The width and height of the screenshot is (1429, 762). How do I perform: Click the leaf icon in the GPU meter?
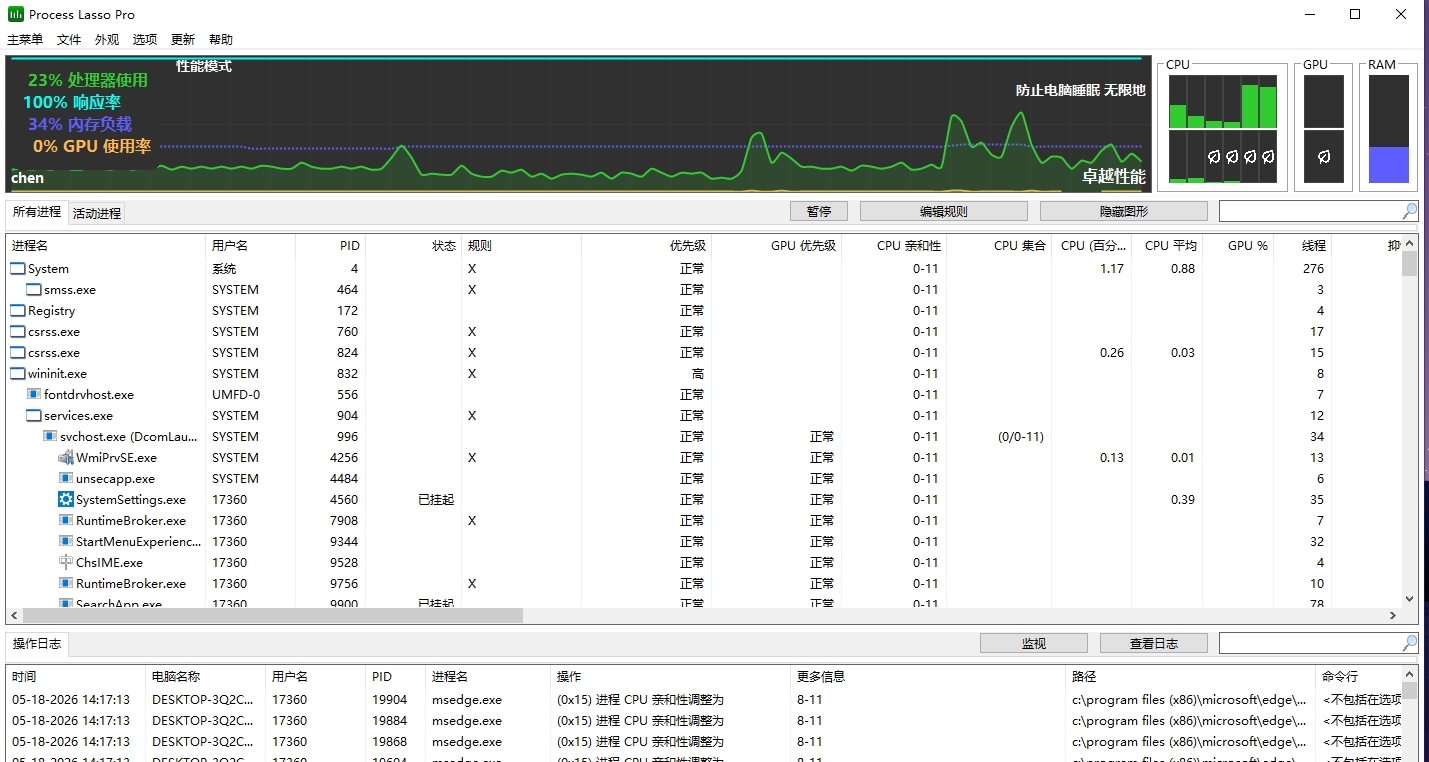(1324, 157)
